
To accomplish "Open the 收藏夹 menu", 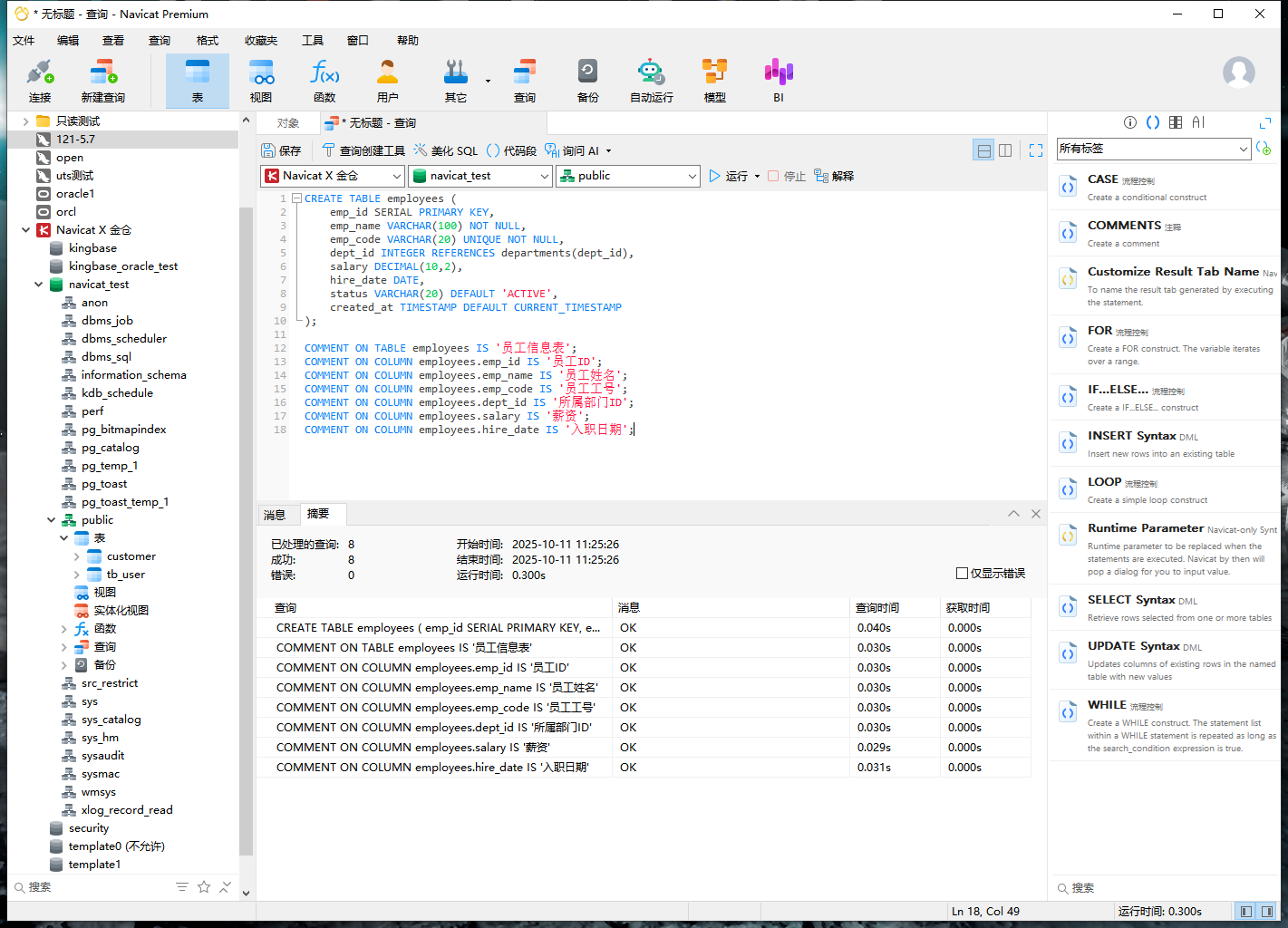I will click(x=261, y=40).
